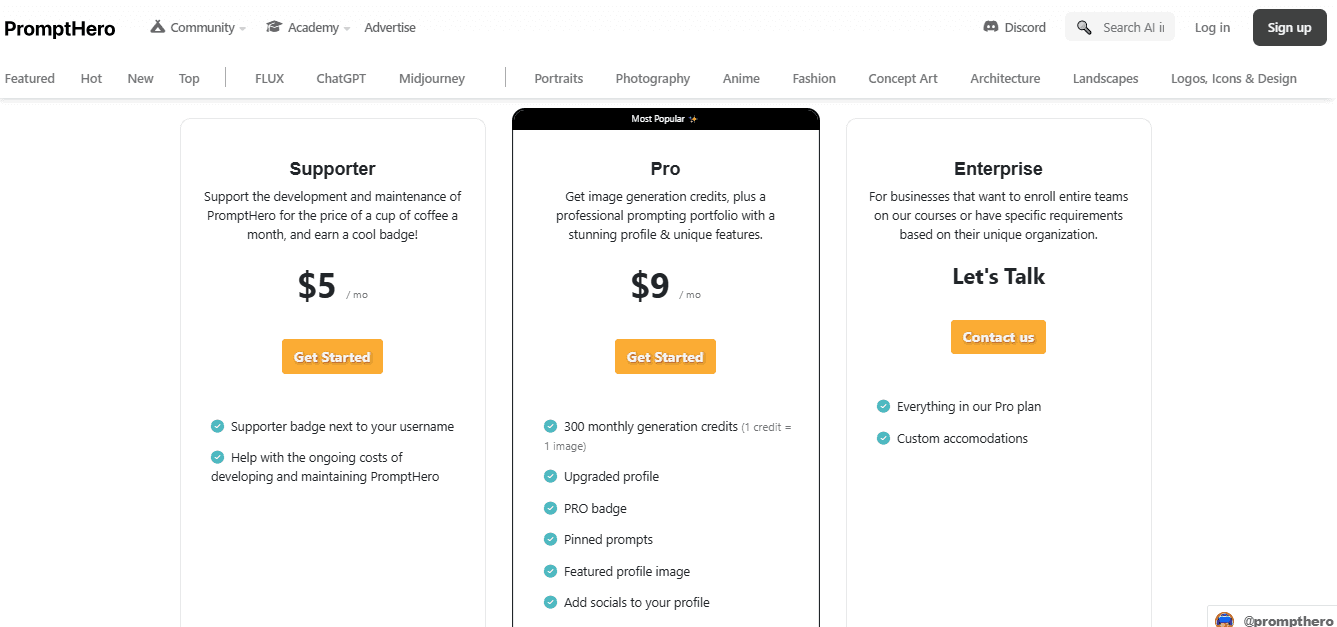Open the Most Popular Pro plan header
Image resolution: width=1337 pixels, height=627 pixels.
pos(665,117)
